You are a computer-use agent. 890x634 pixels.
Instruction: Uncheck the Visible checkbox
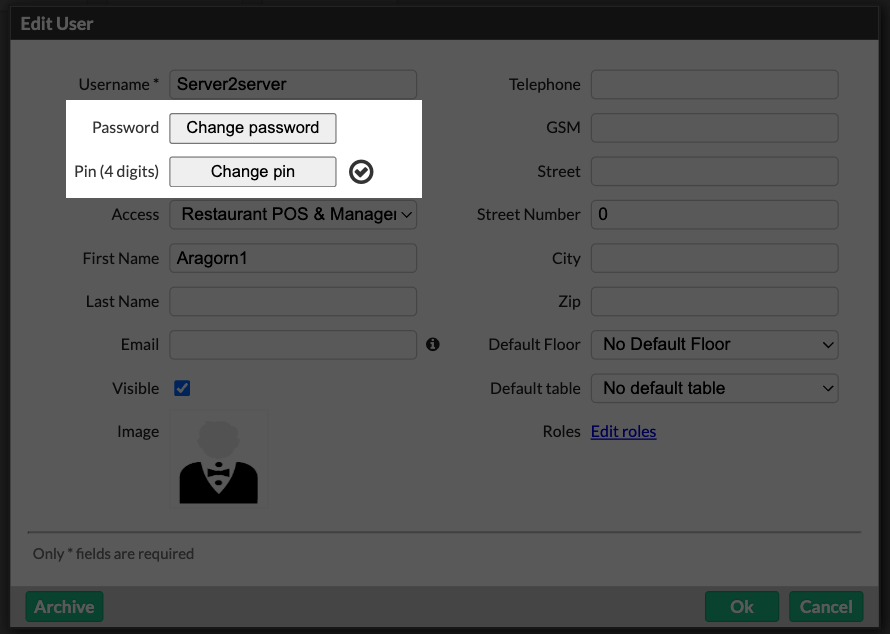[x=182, y=388]
